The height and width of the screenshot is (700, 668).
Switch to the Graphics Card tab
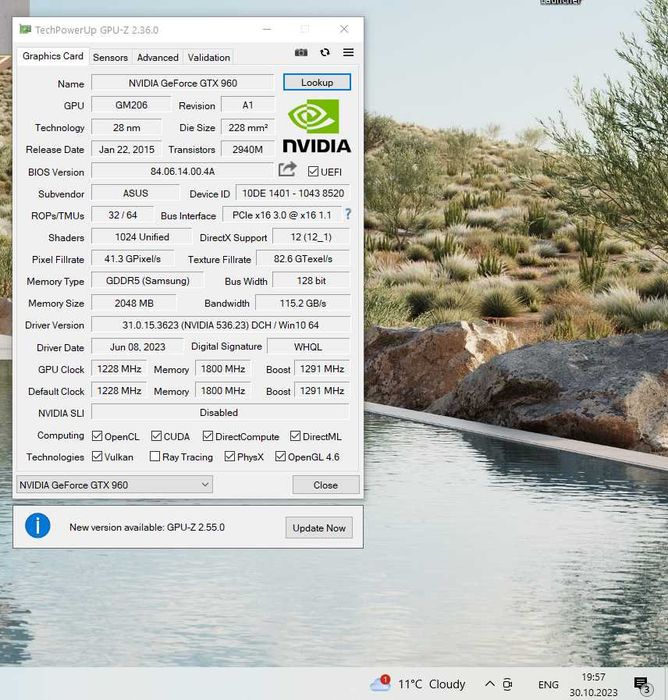(x=53, y=56)
